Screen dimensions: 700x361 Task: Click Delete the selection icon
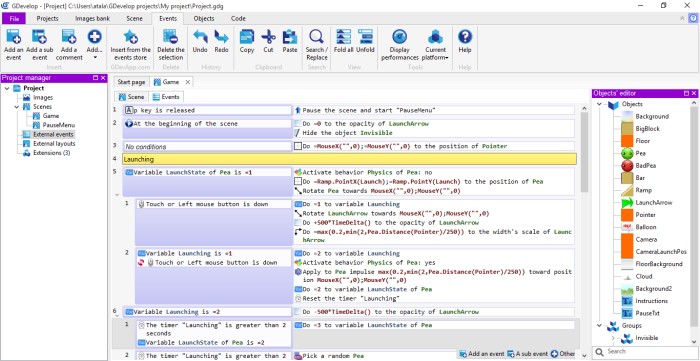click(x=171, y=37)
